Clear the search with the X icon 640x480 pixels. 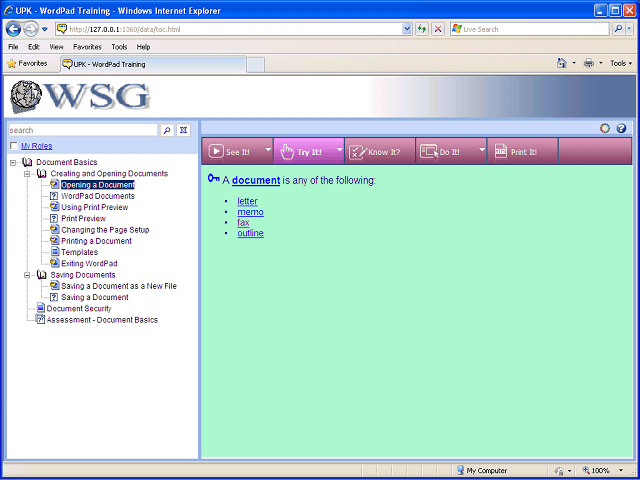184,130
